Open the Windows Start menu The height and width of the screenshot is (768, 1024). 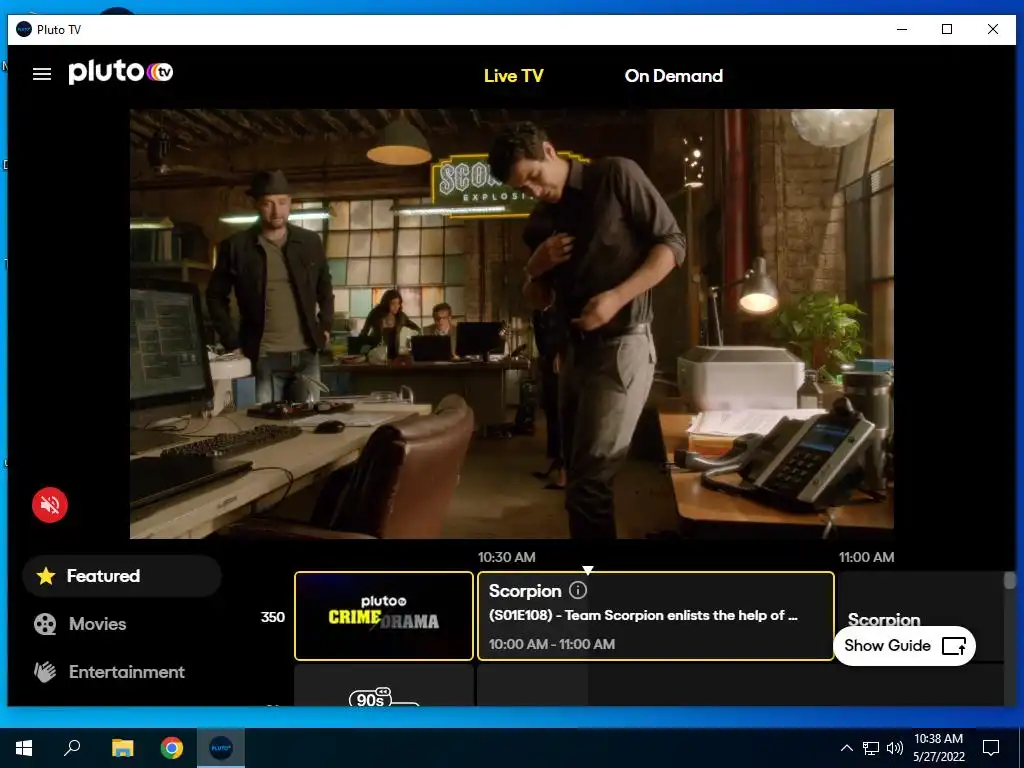point(24,748)
